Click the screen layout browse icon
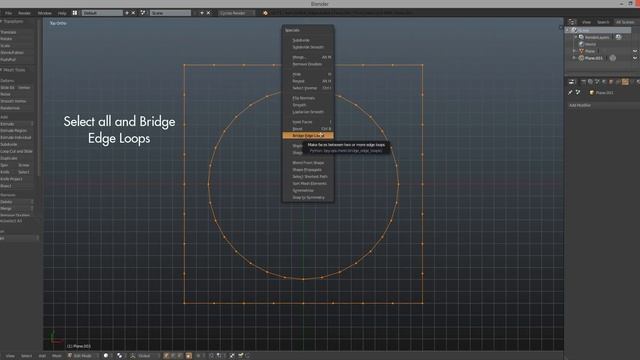 tap(75, 13)
